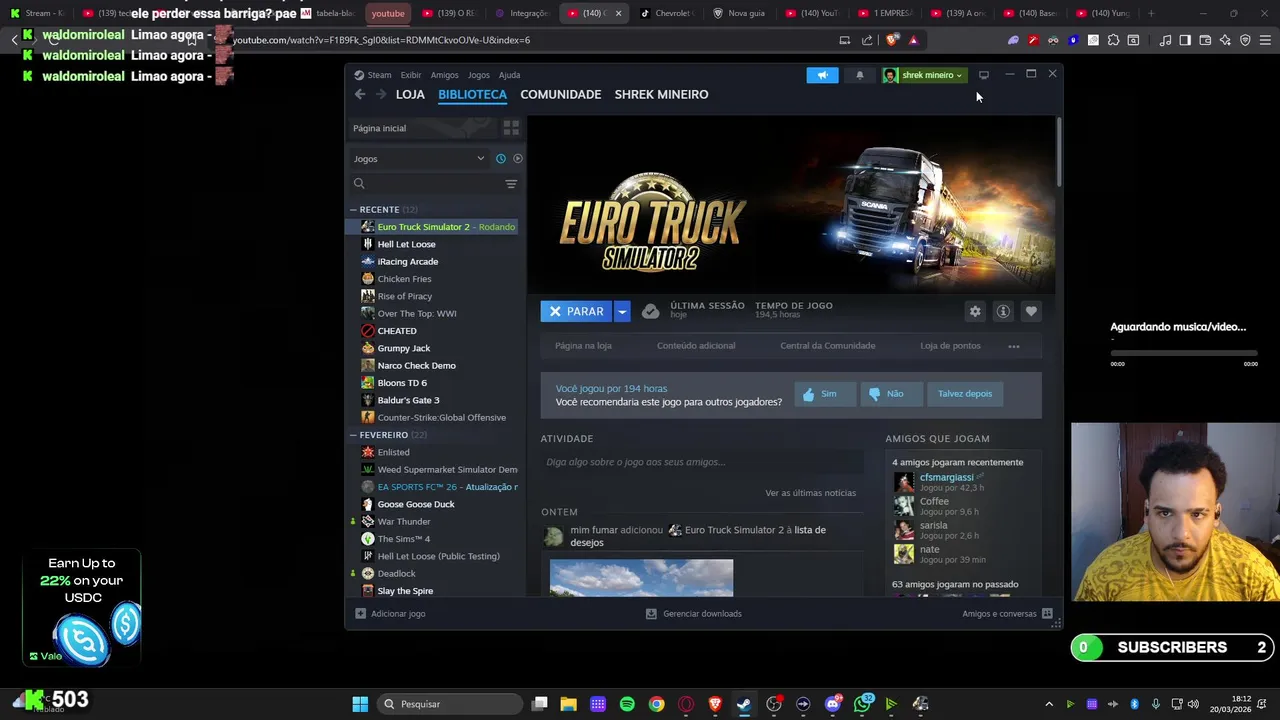
Task: Go forward with Steam forward arrow
Action: tap(381, 94)
